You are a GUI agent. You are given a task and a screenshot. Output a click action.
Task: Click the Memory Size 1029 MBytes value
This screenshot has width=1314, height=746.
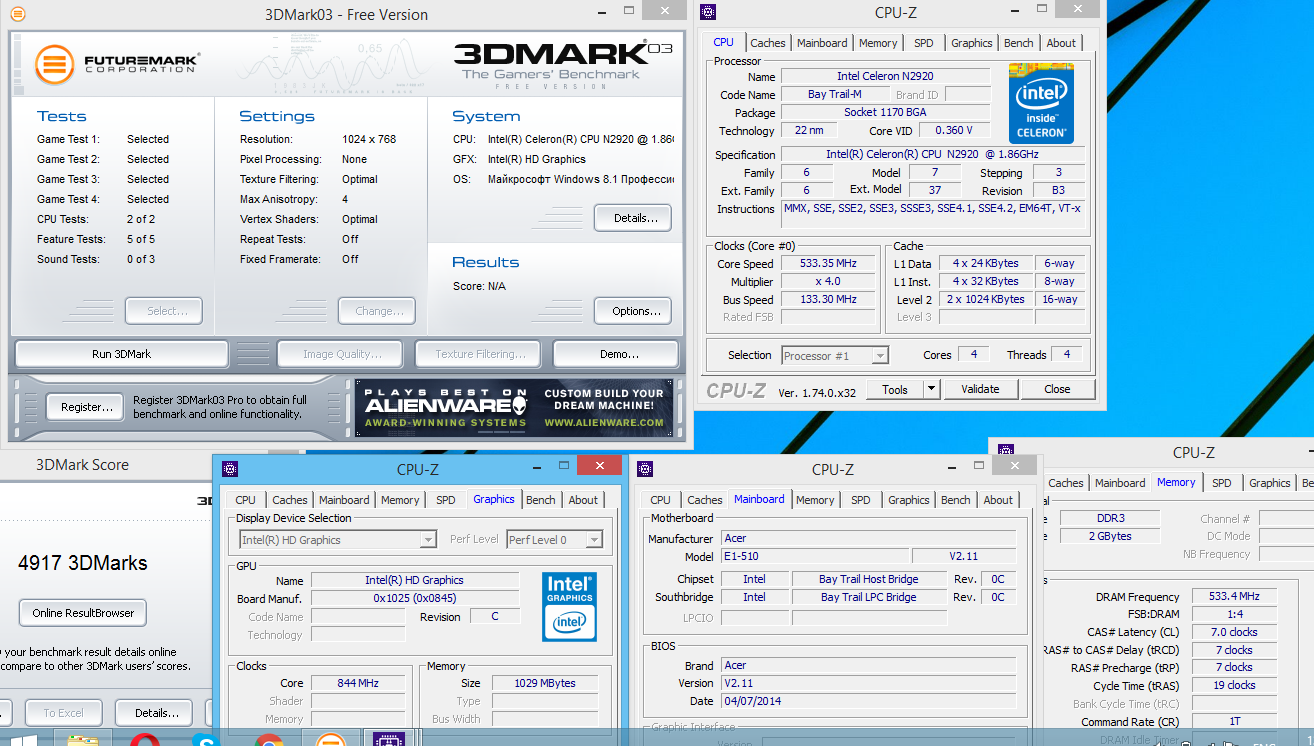(545, 683)
